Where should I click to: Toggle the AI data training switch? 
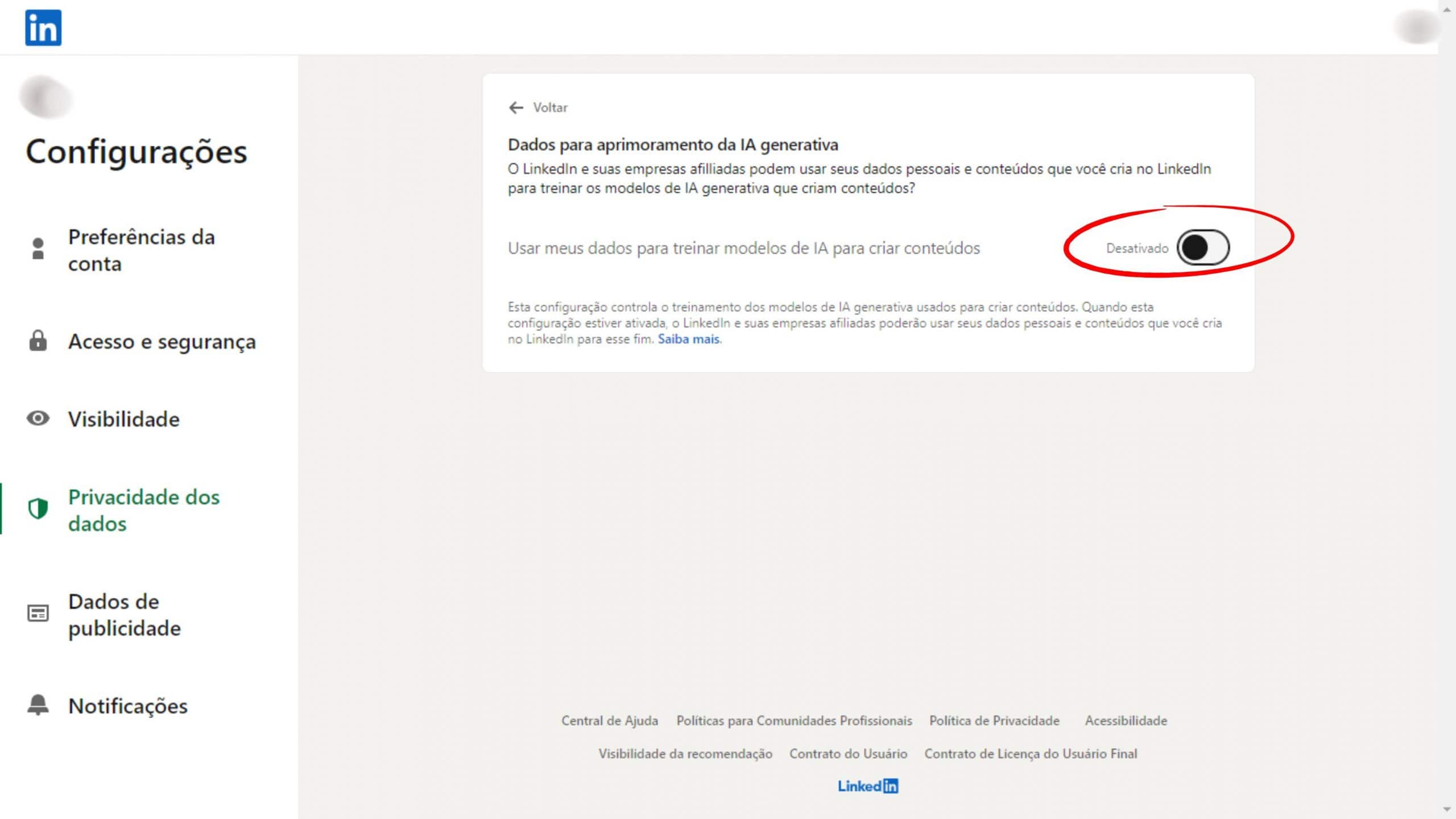(x=1203, y=247)
